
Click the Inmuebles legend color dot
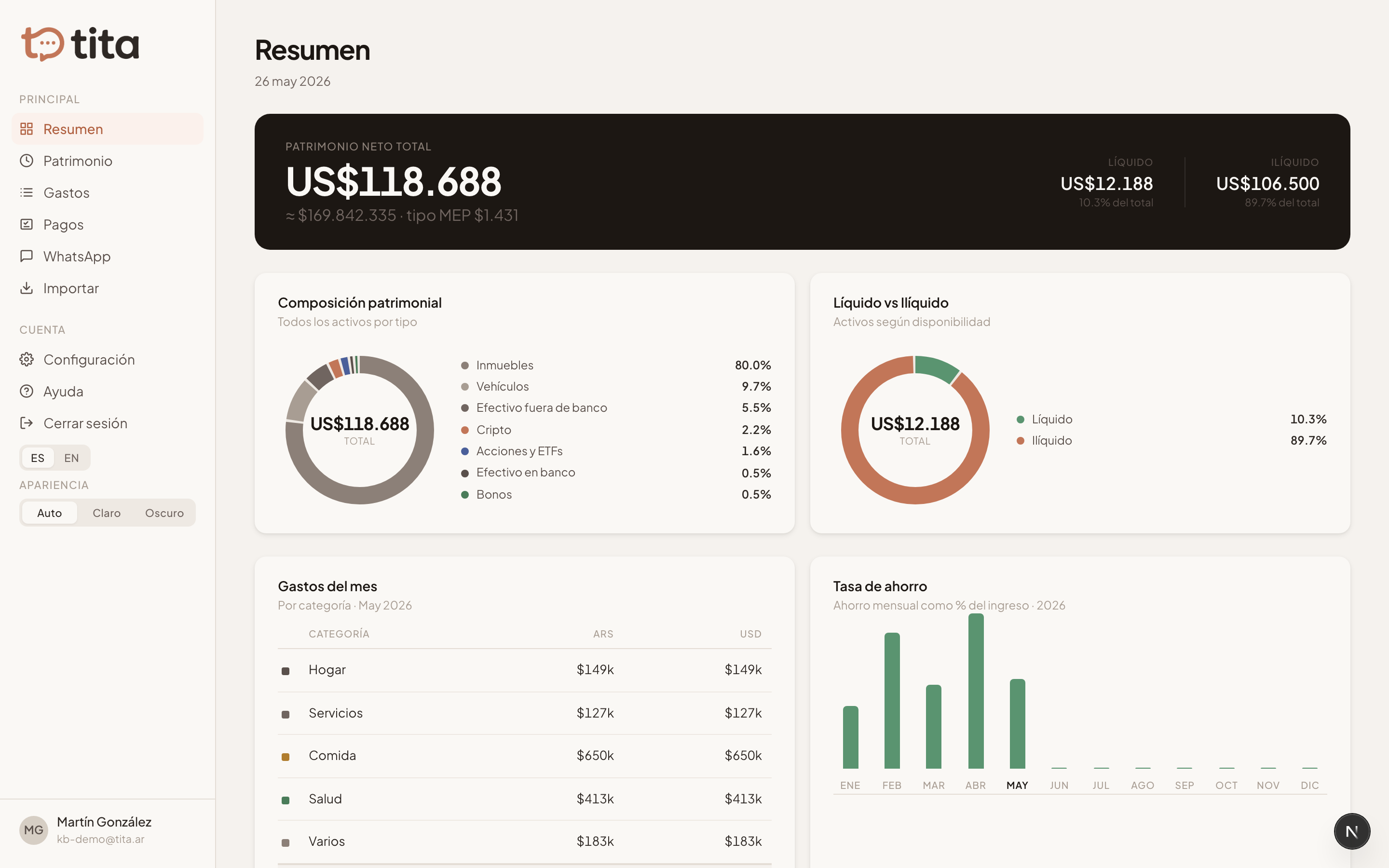(x=465, y=366)
